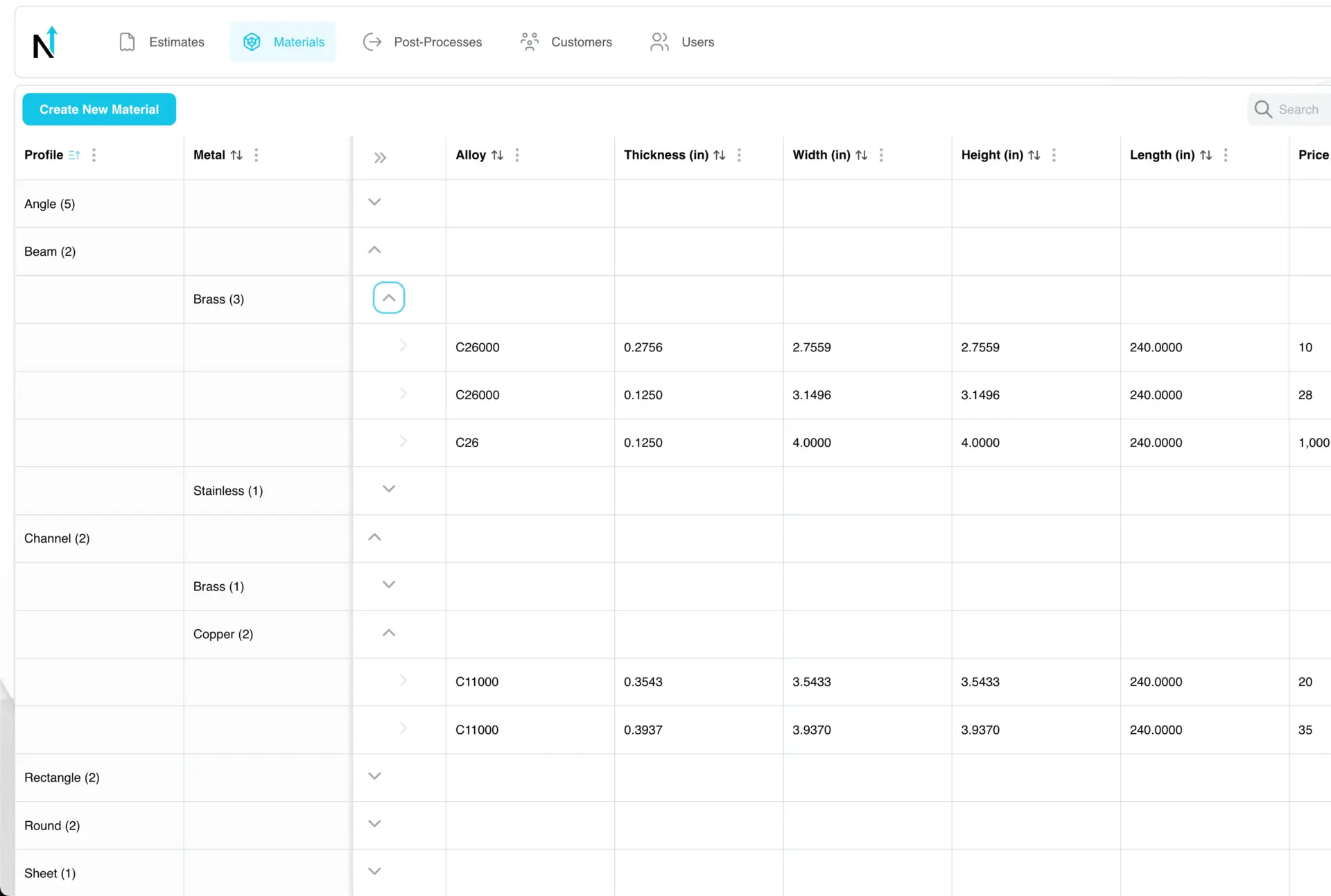The height and width of the screenshot is (896, 1331).
Task: Open the Width (in) column options menu
Action: click(881, 155)
